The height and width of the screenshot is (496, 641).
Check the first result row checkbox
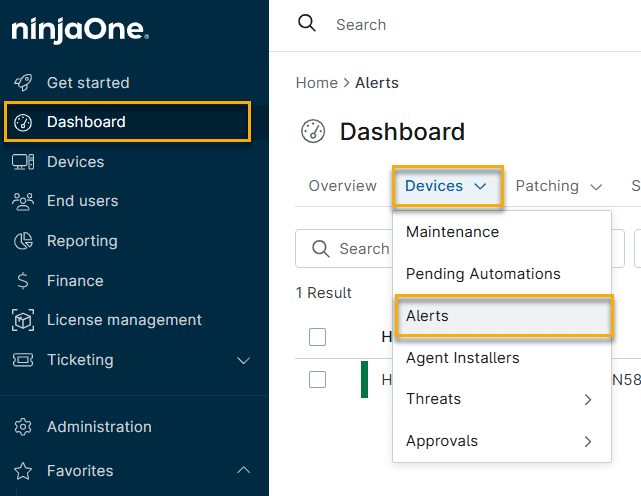click(317, 379)
